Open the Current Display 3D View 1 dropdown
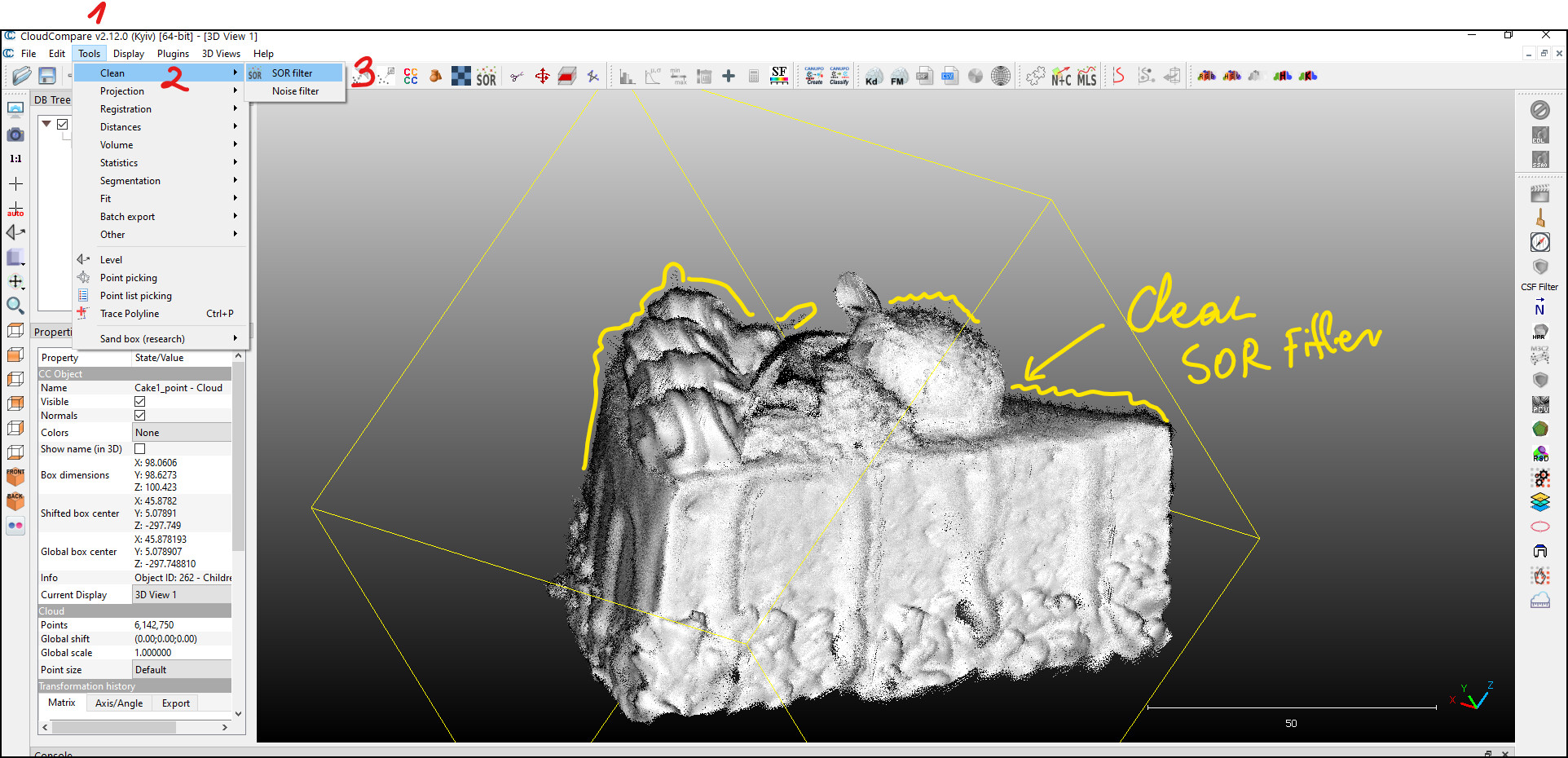The image size is (1568, 758). click(x=182, y=595)
